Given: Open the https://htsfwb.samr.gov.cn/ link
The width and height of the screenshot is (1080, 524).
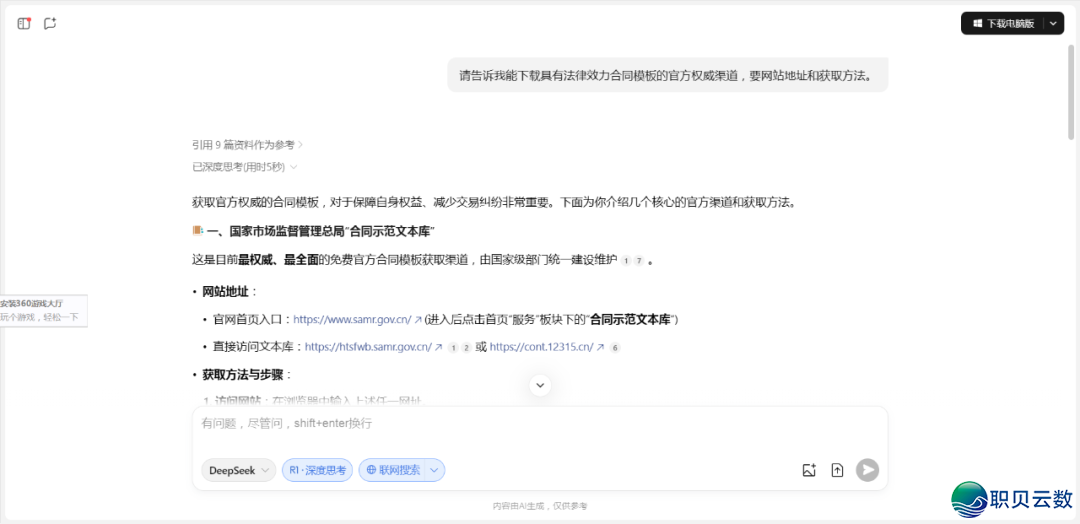Looking at the screenshot, I should coord(368,348).
